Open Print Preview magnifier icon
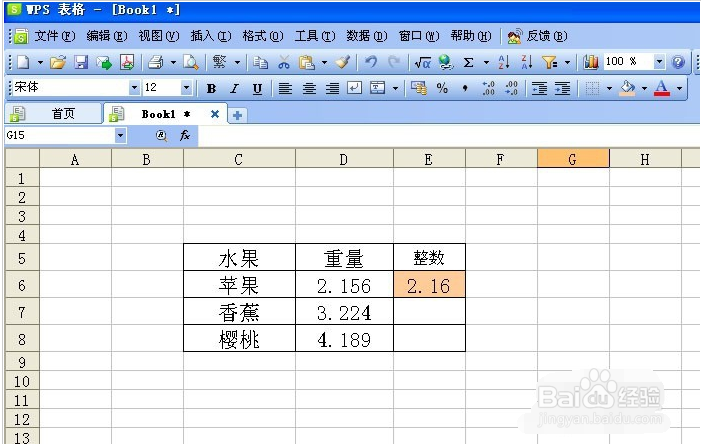Image resolution: width=701 pixels, height=444 pixels. pyautogui.click(x=191, y=62)
